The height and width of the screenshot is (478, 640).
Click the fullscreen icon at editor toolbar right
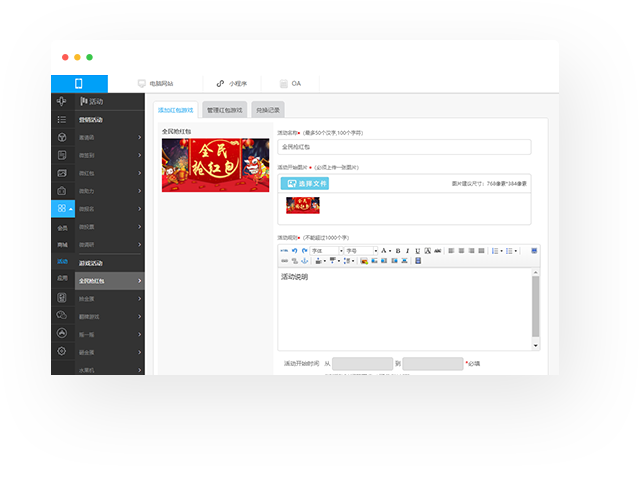pos(534,251)
